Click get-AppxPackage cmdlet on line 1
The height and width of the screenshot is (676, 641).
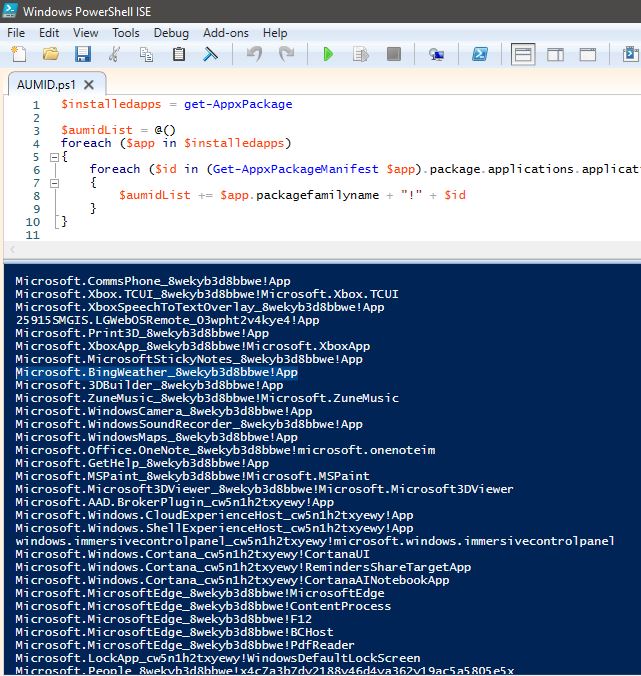(x=238, y=104)
